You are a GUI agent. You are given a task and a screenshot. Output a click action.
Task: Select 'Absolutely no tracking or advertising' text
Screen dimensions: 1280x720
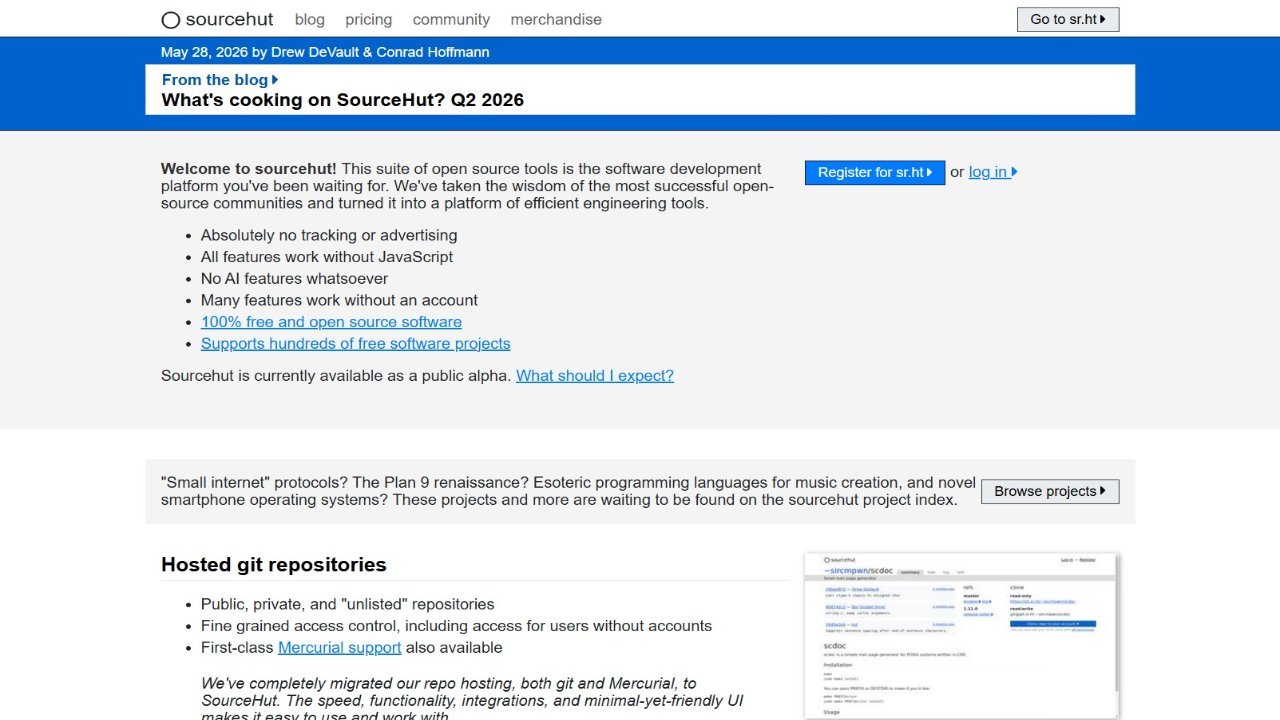click(x=329, y=236)
